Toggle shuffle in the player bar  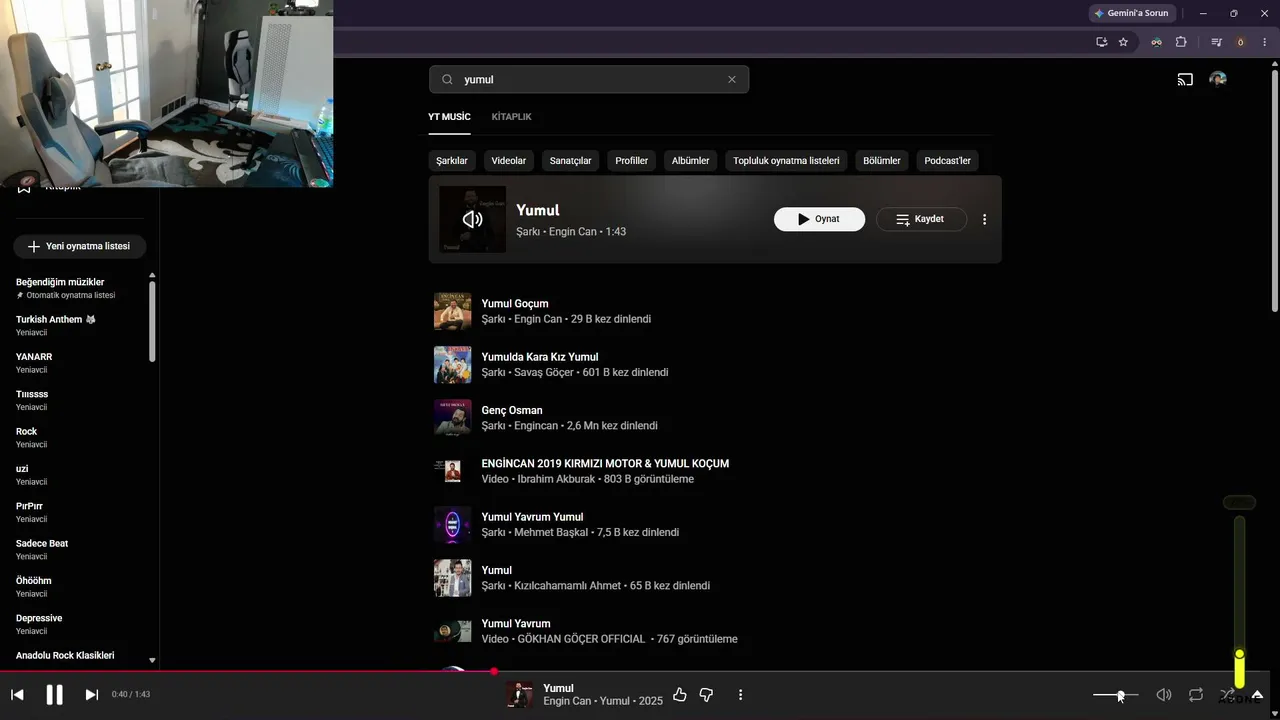[1227, 695]
